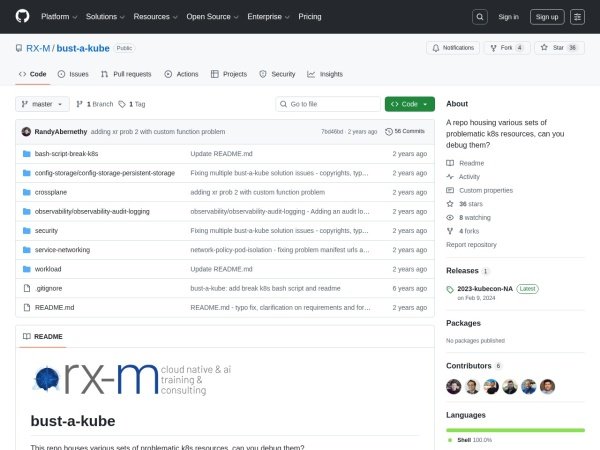Open the appearance settings icon button
The height and width of the screenshot is (450, 600).
[577, 17]
